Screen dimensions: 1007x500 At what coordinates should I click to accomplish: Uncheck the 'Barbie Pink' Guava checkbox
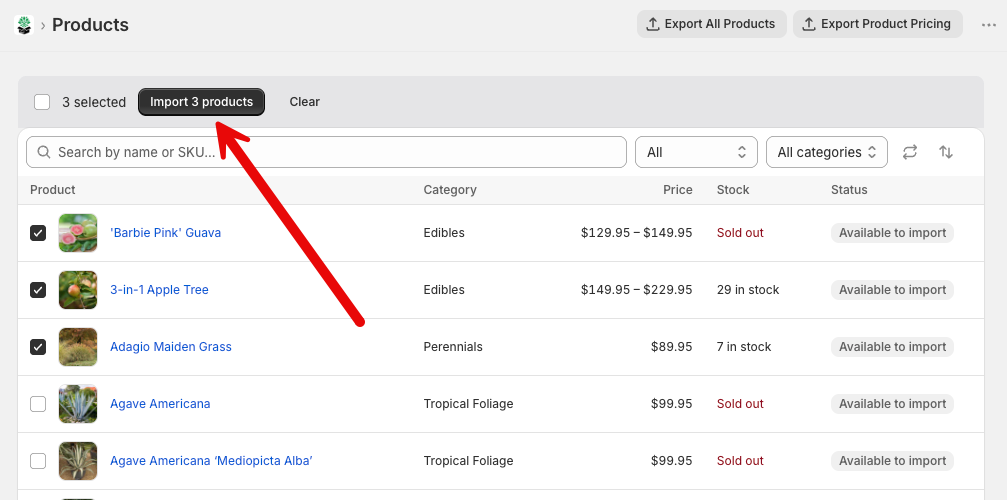point(38,233)
